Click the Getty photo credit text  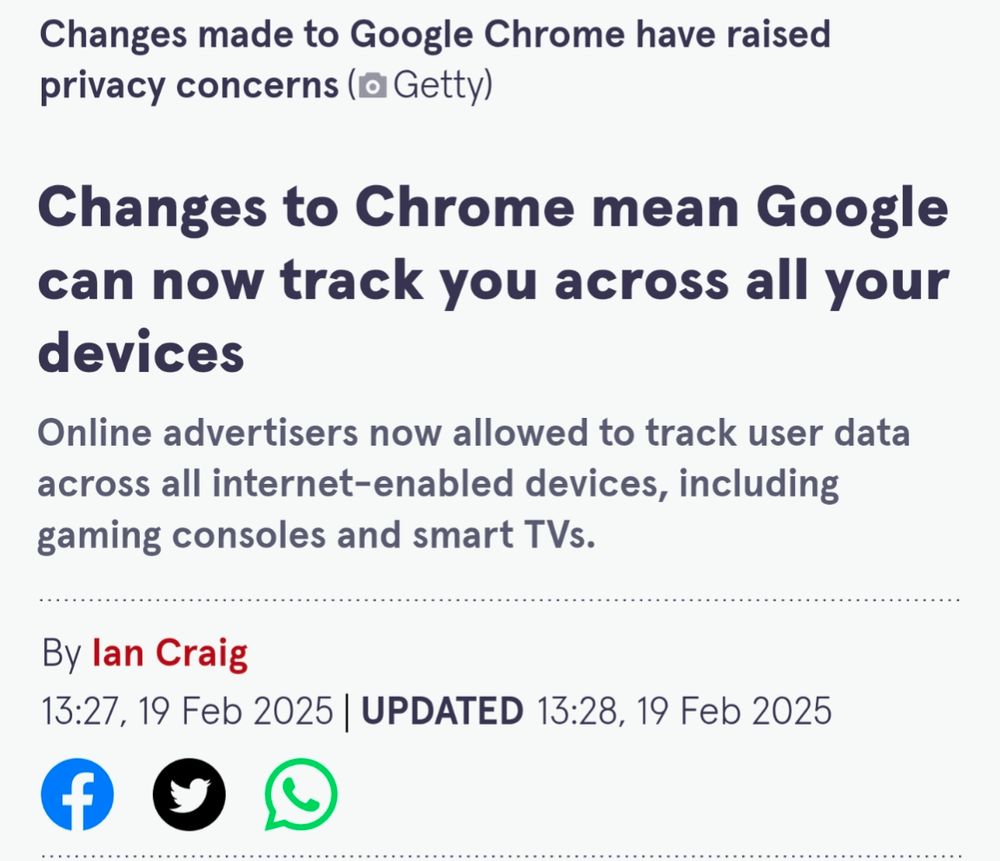(440, 85)
